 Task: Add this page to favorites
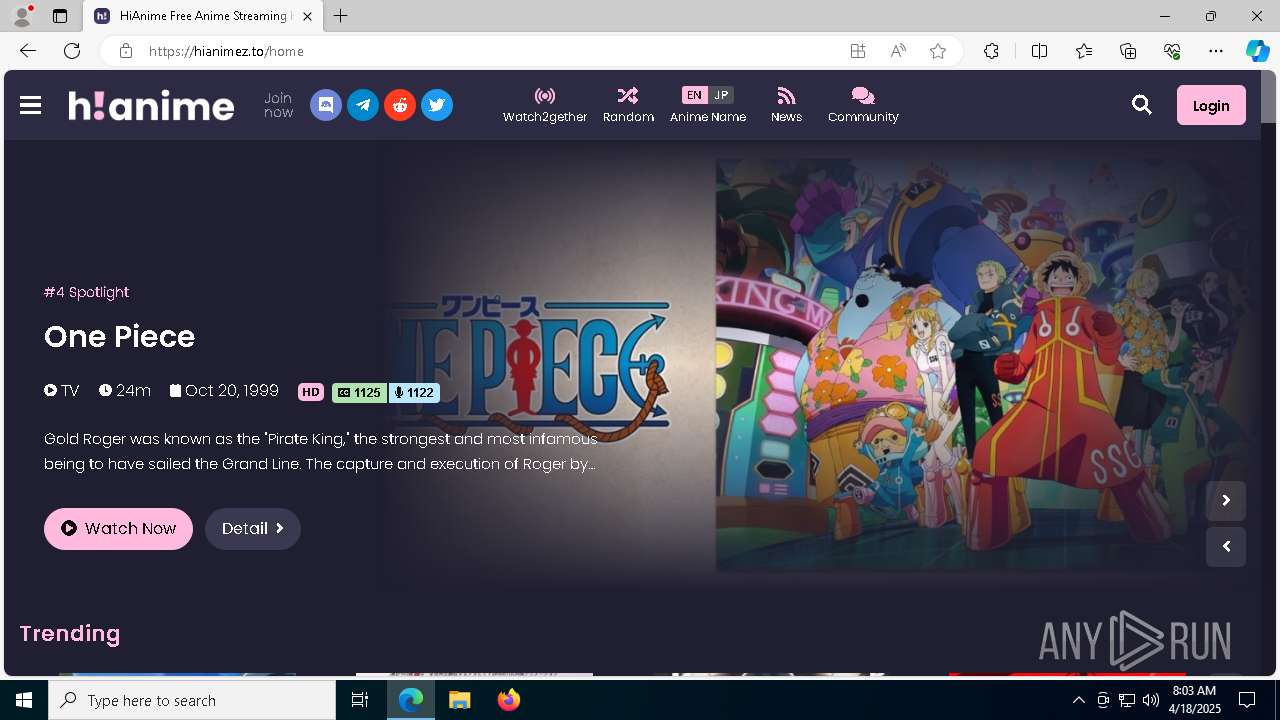tap(938, 51)
